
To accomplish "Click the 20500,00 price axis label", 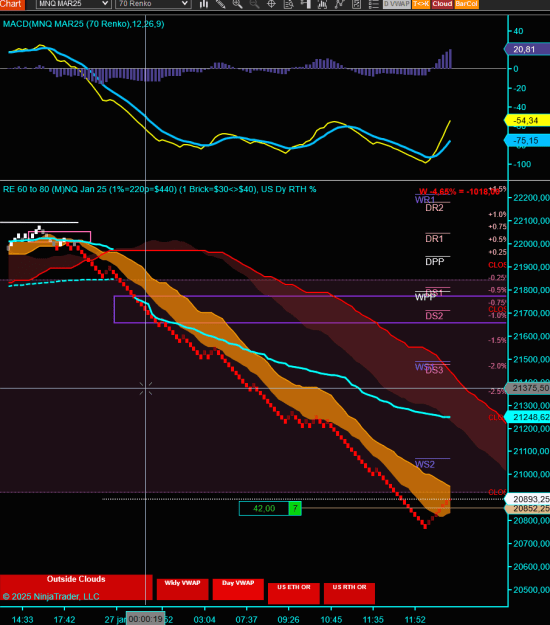I will 532,590.
